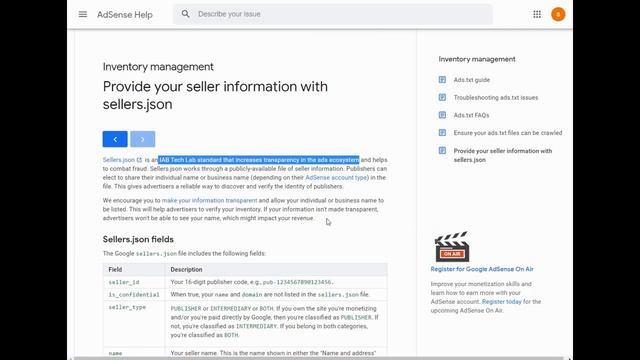The height and width of the screenshot is (360, 640).
Task: Click the Sellers.json fields heading
Action: point(138,239)
